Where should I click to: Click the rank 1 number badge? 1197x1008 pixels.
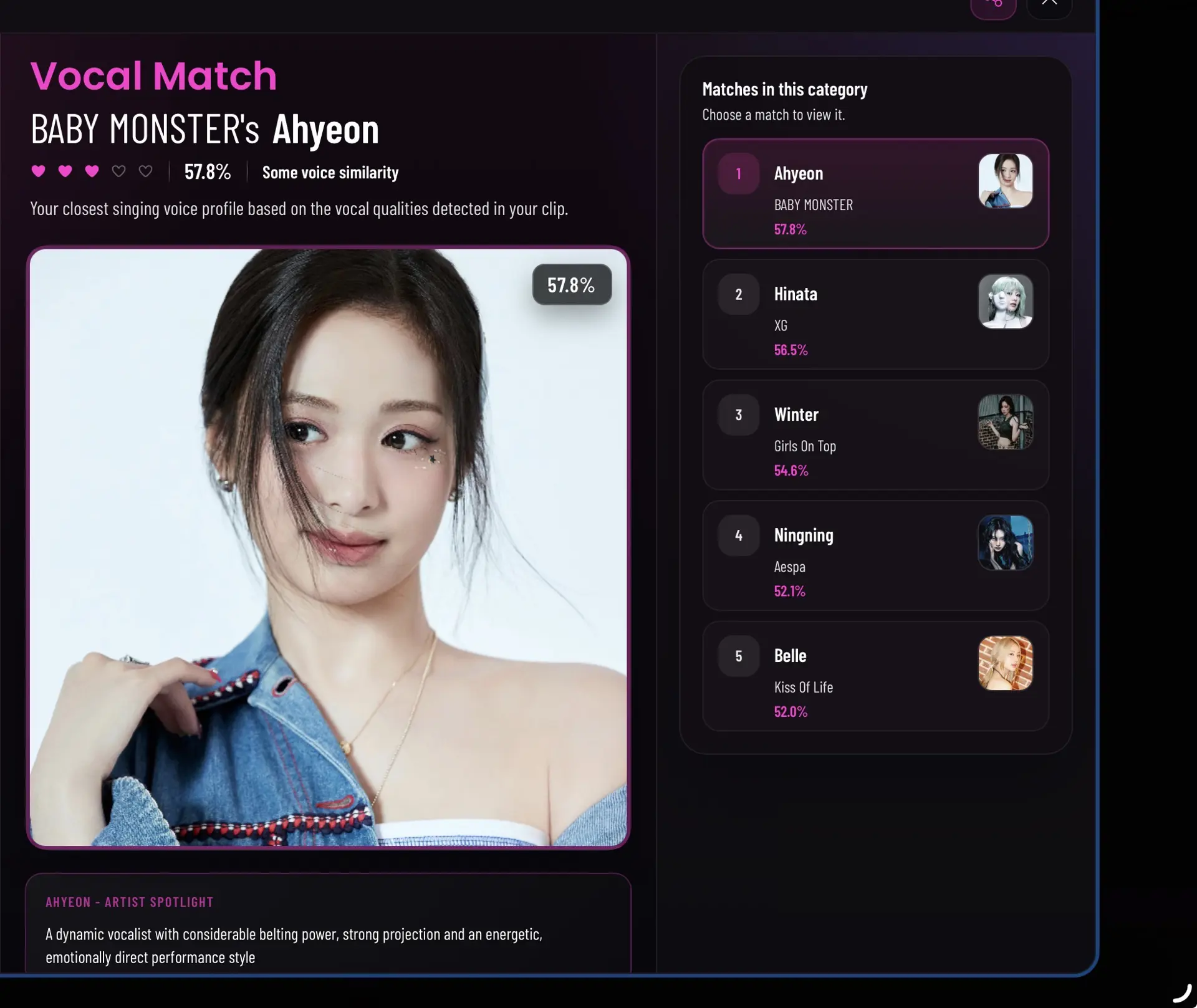point(739,174)
